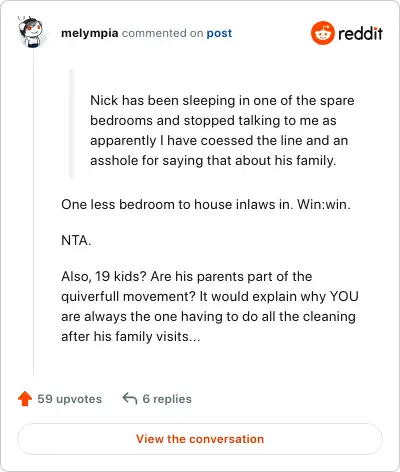Click the '59 upvotes' count

[69, 399]
